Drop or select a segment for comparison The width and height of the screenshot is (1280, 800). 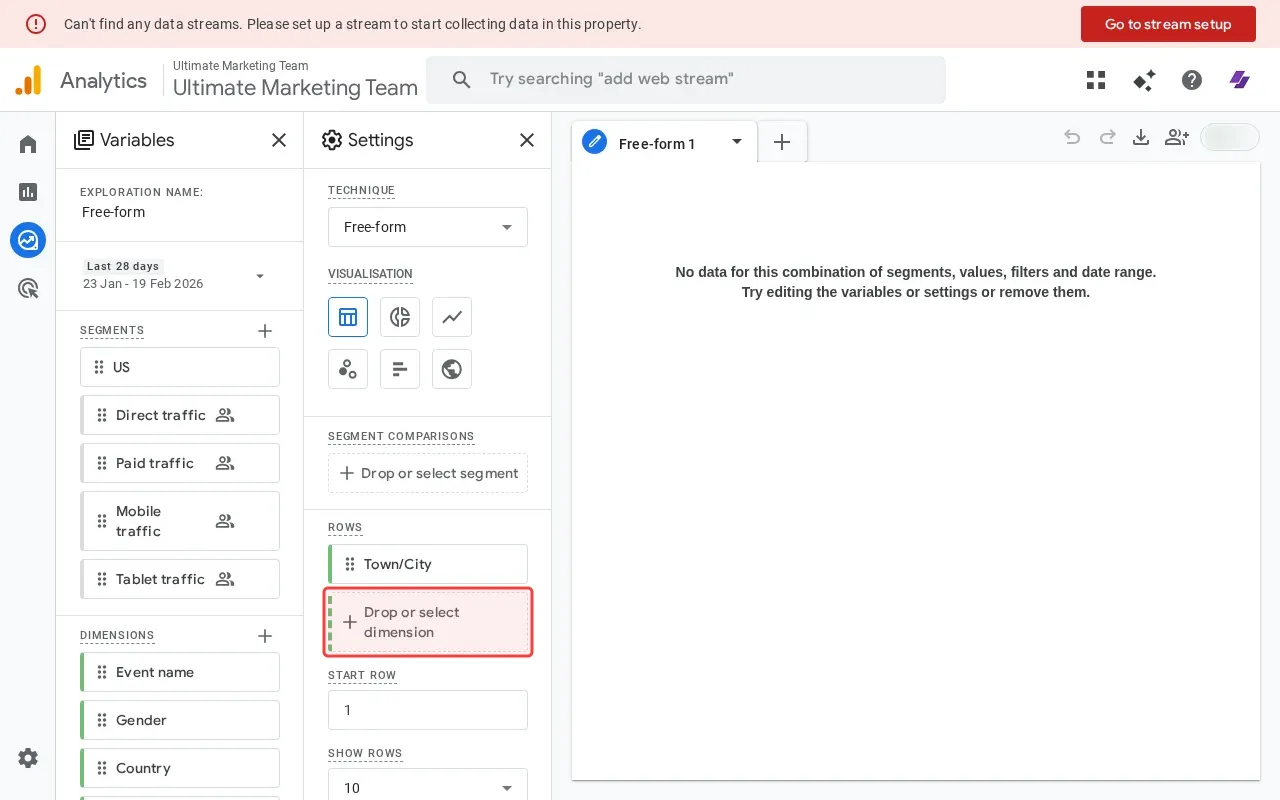coord(428,473)
